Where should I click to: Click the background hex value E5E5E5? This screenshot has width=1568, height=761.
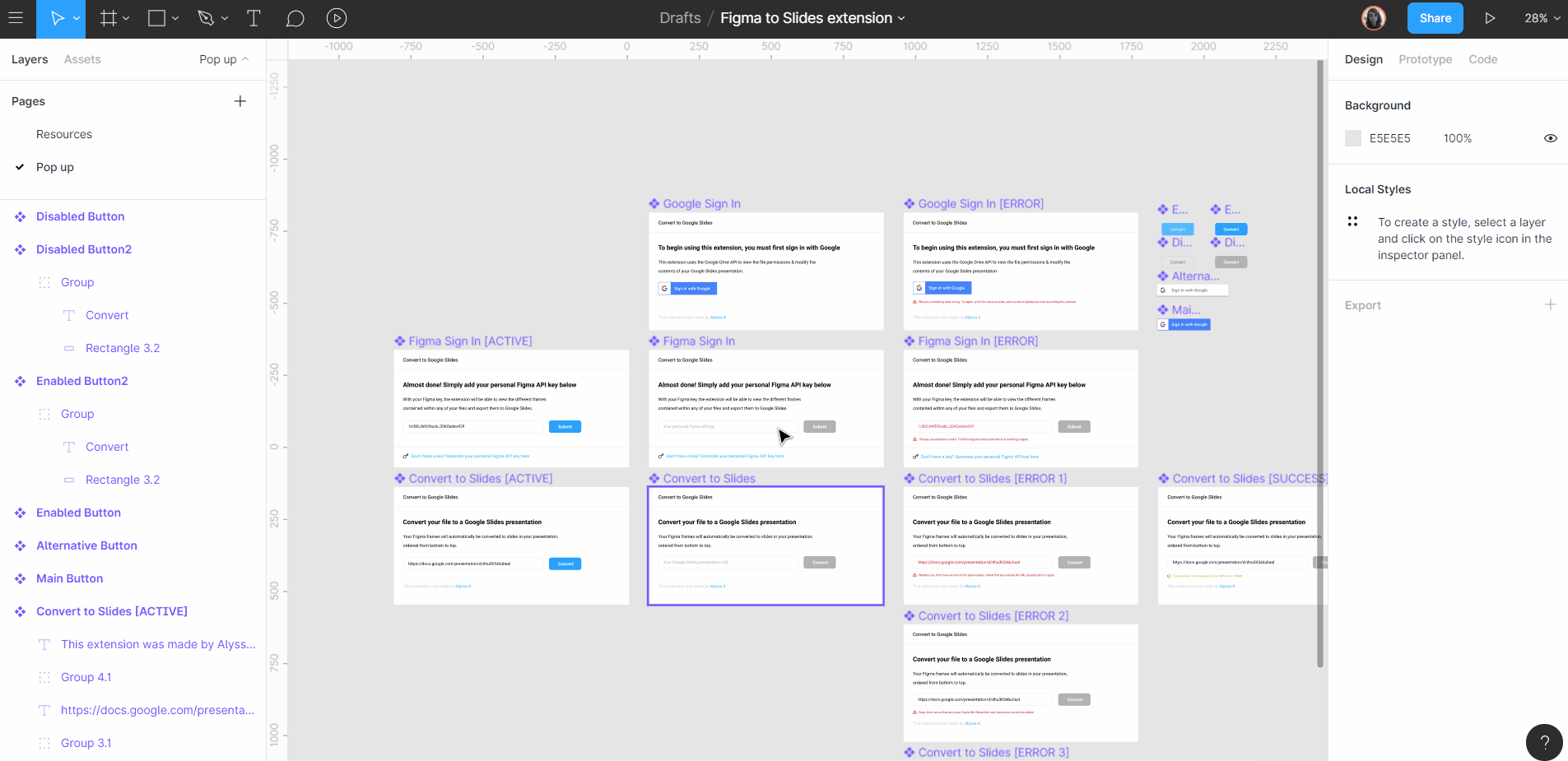tap(1390, 138)
